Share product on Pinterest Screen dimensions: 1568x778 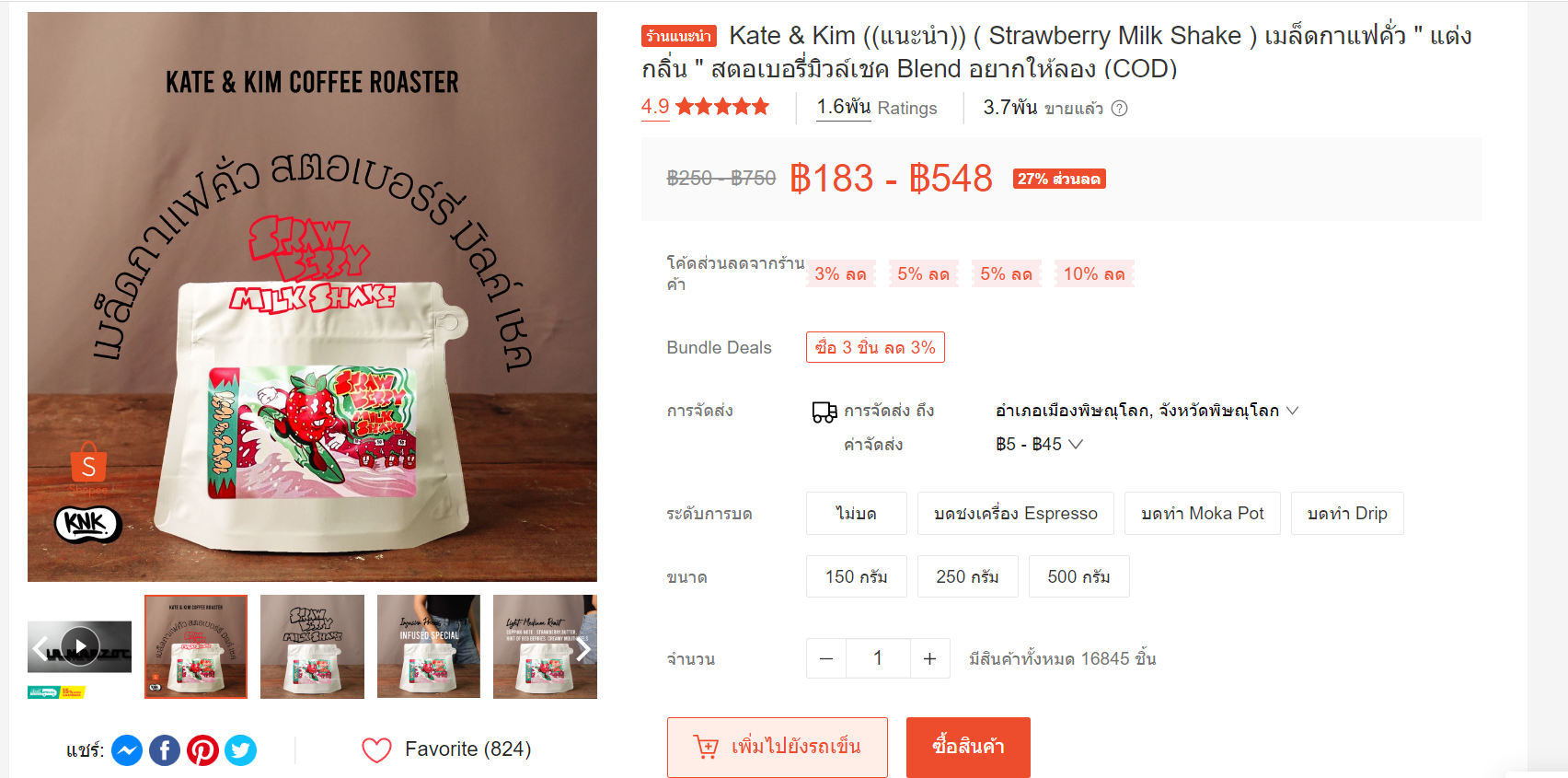click(x=202, y=750)
